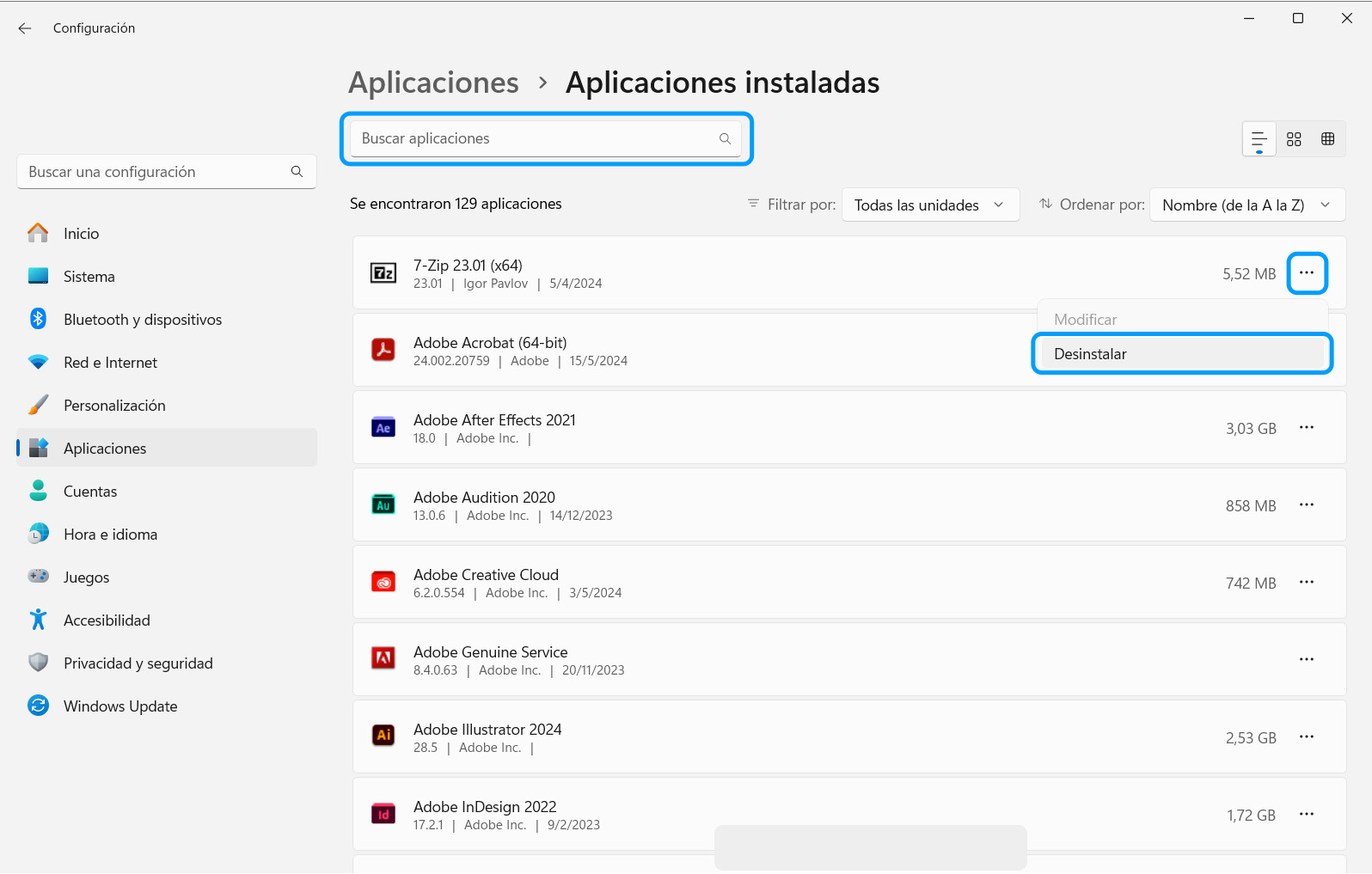Screen dimensions: 1372x874
Task: Open Juegos settings
Action: click(167, 578)
